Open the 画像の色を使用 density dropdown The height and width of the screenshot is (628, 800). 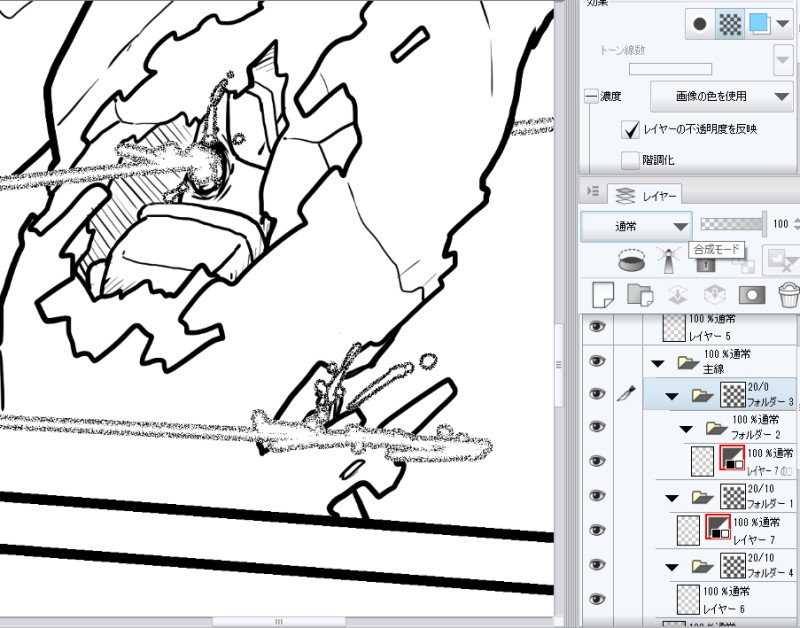coord(721,96)
